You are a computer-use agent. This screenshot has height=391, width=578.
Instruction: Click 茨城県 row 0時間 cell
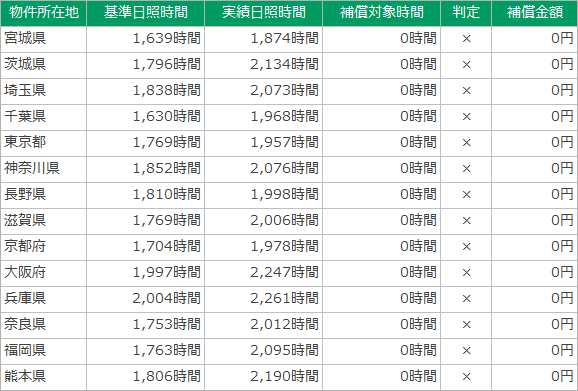pos(382,65)
